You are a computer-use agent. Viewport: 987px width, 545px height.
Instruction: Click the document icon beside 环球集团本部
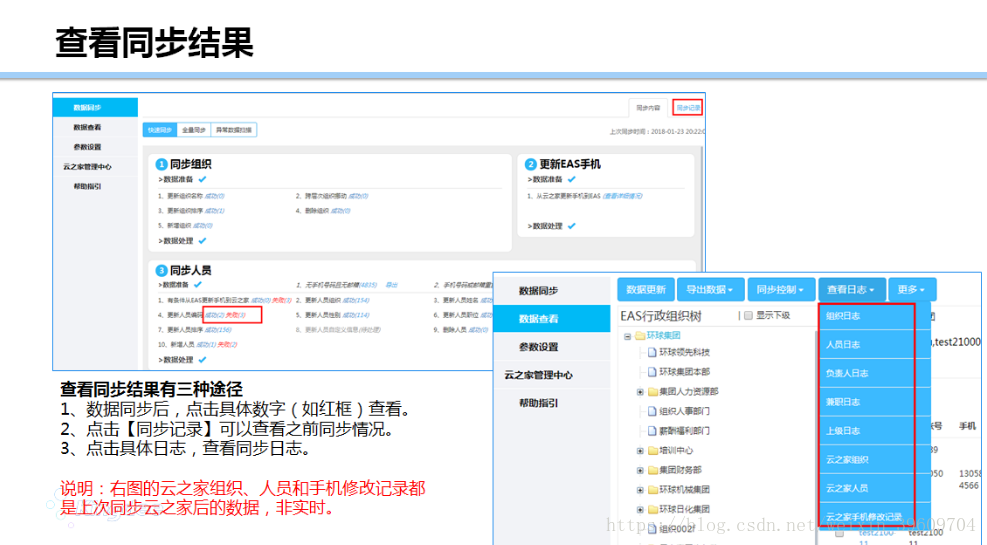pyautogui.click(x=652, y=372)
